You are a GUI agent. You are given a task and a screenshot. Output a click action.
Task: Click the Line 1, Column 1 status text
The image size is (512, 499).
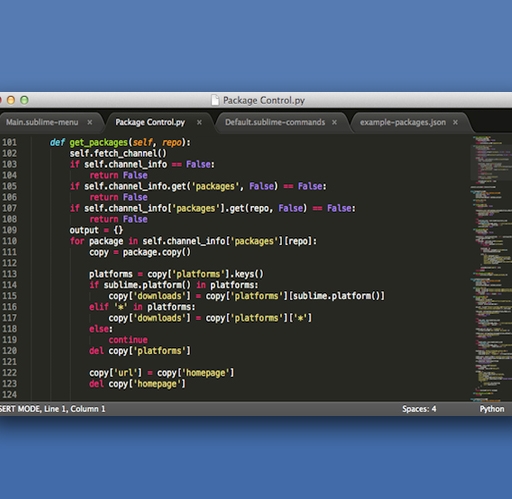pyautogui.click(x=75, y=409)
